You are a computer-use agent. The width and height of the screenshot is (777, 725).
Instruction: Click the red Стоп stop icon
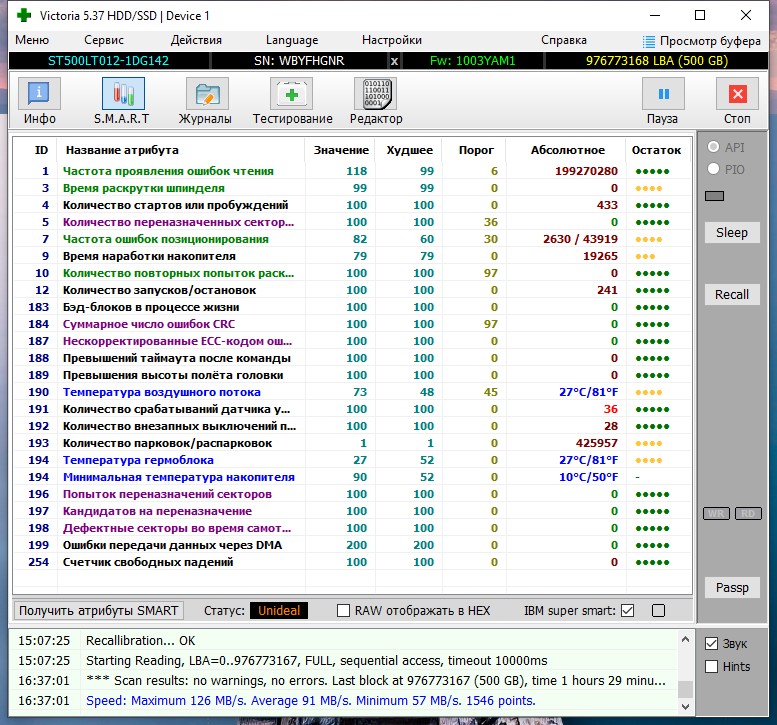pyautogui.click(x=737, y=94)
